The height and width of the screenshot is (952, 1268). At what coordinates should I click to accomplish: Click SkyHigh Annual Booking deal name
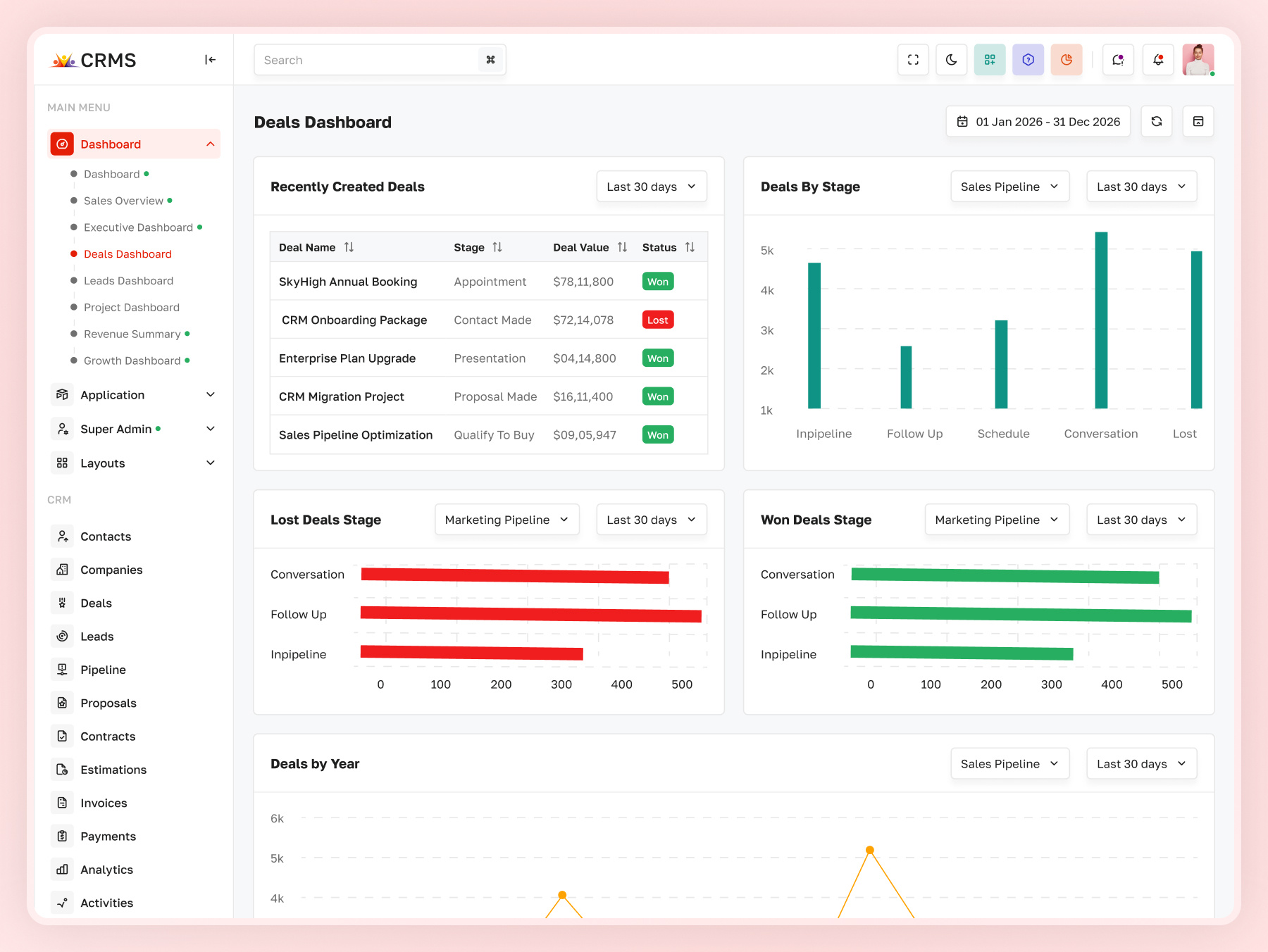(x=348, y=282)
